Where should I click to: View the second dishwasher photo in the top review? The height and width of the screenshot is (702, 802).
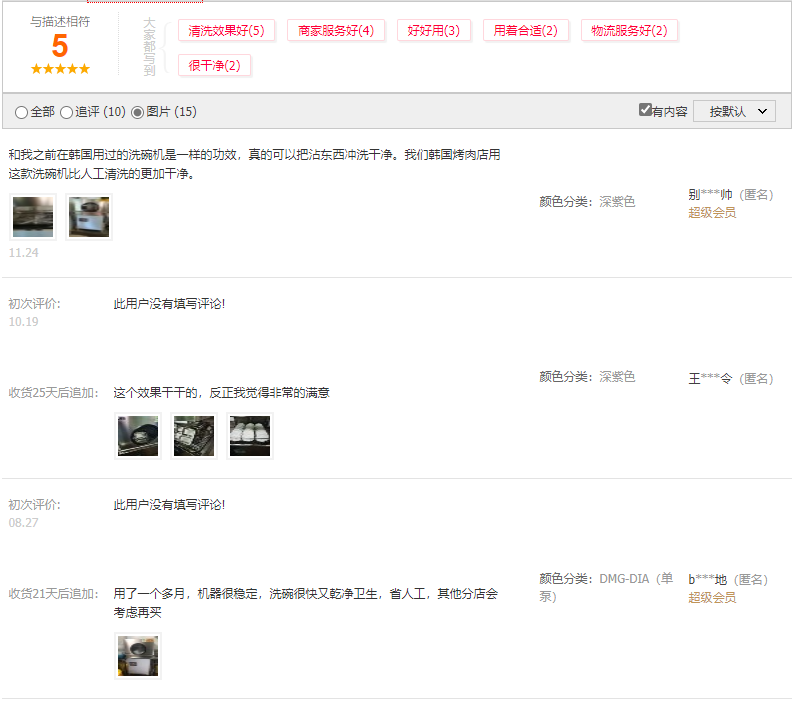click(x=88, y=216)
